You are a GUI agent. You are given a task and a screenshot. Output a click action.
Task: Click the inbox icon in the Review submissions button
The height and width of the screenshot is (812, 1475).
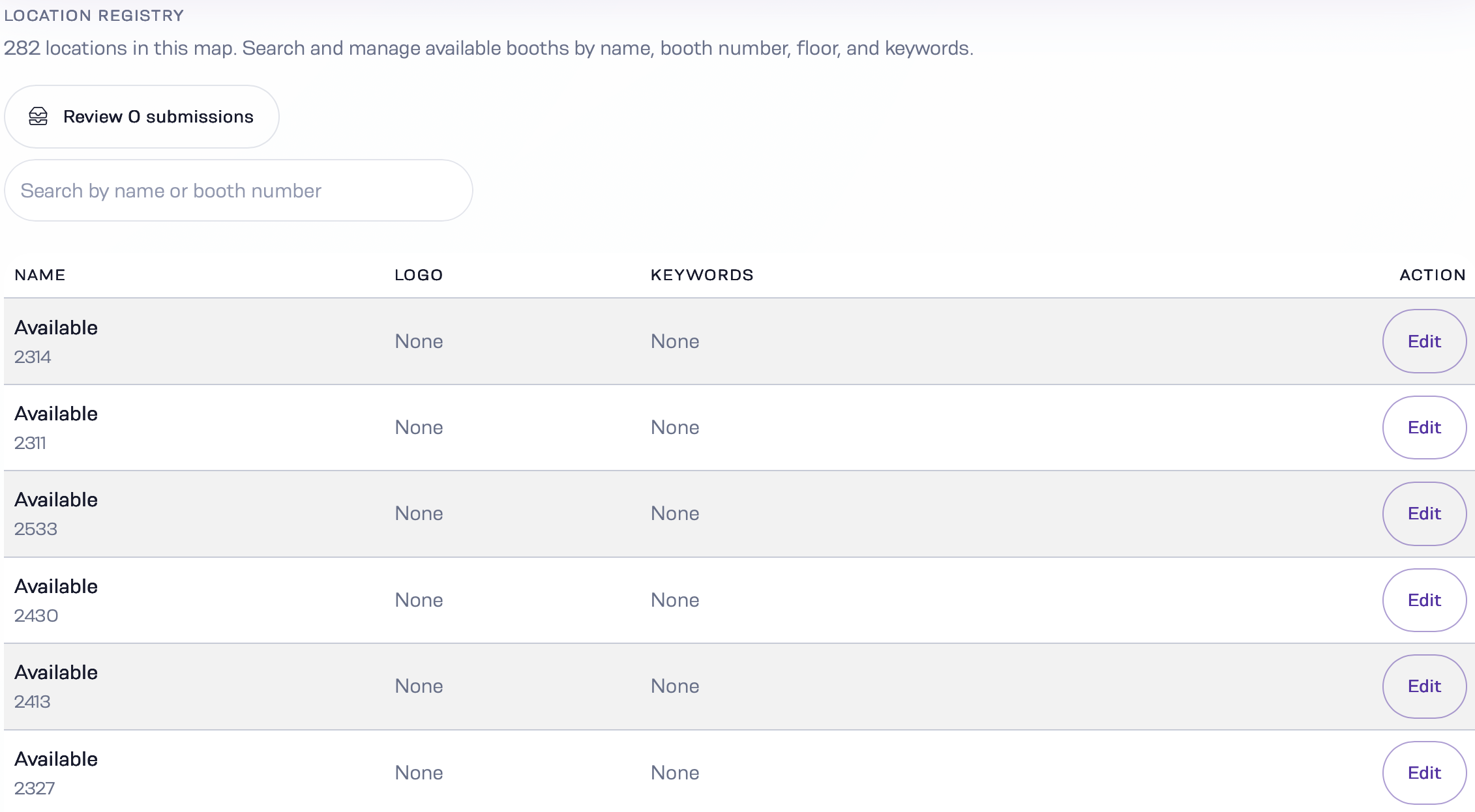(x=38, y=117)
